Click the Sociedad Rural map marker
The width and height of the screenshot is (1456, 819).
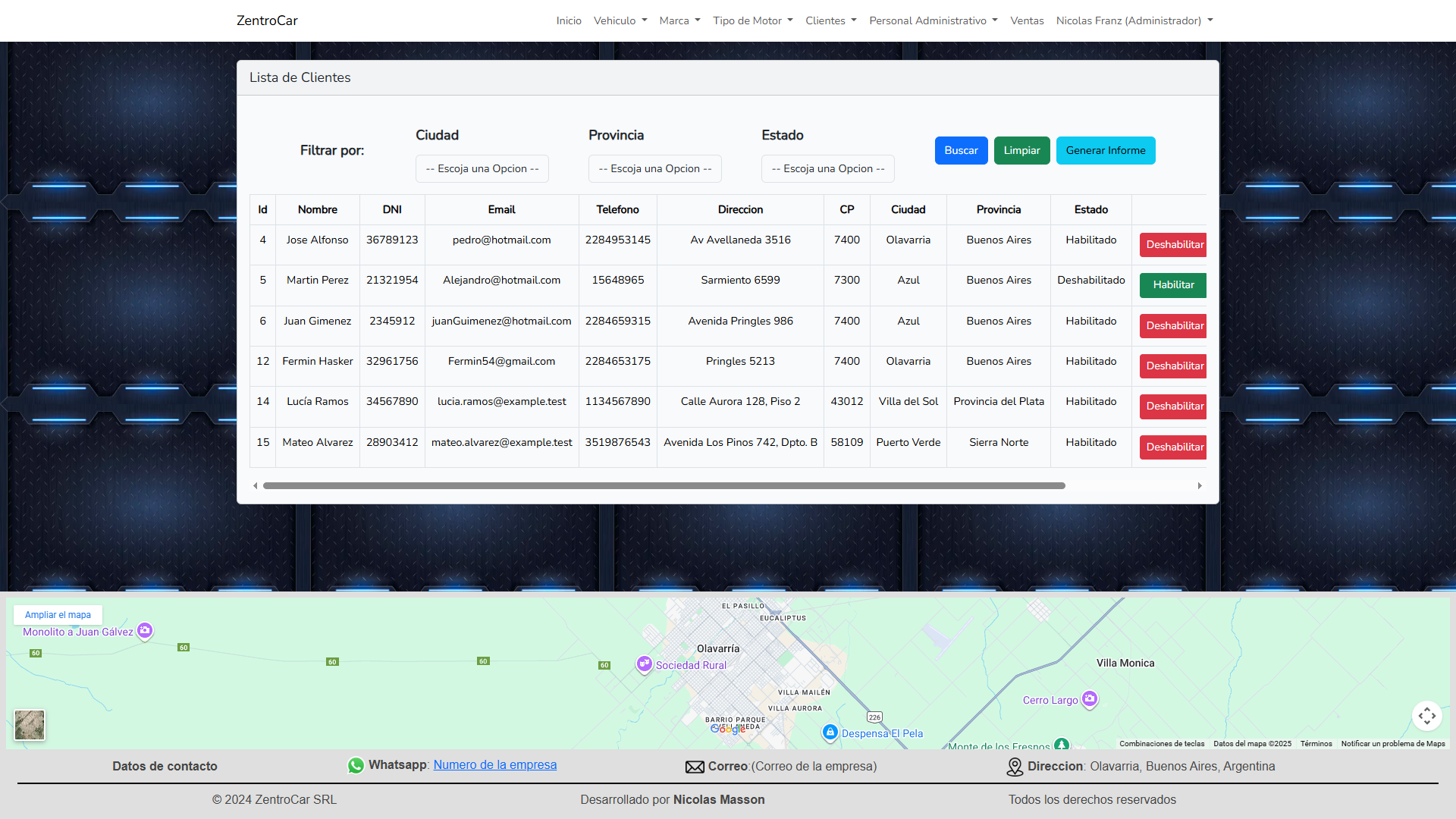(644, 664)
